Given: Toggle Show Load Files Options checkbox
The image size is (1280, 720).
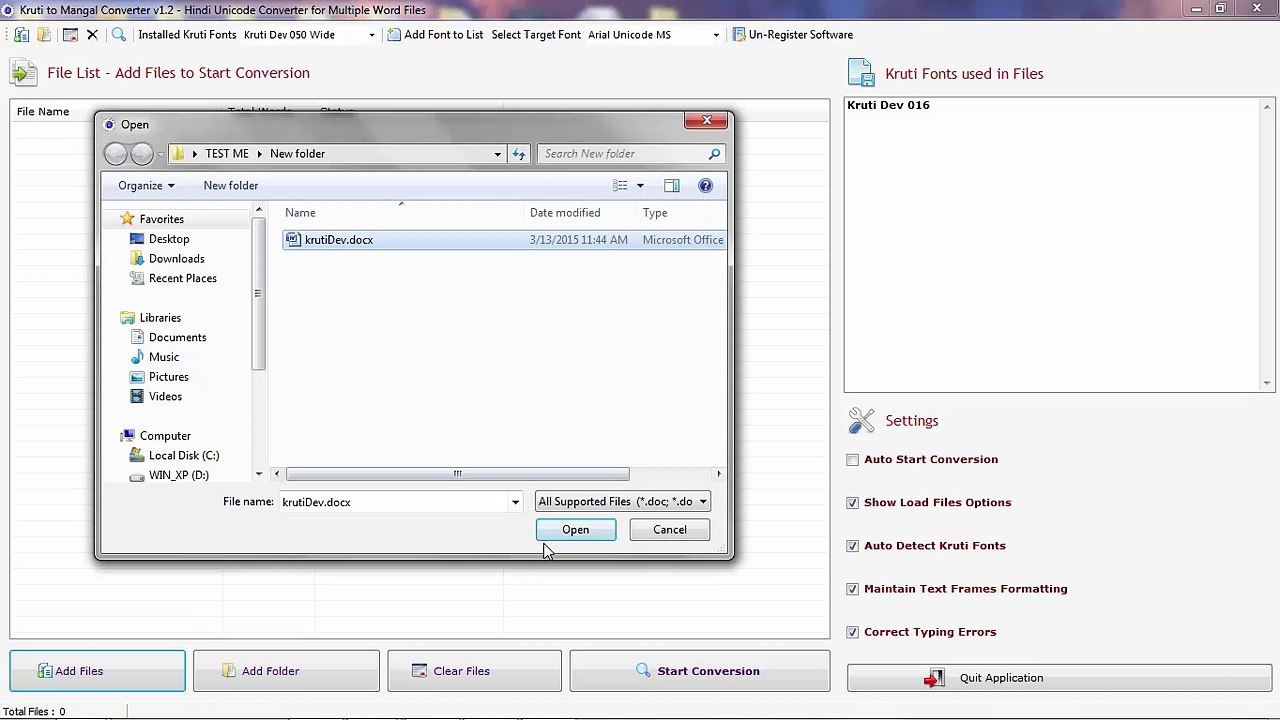Looking at the screenshot, I should pyautogui.click(x=853, y=503).
